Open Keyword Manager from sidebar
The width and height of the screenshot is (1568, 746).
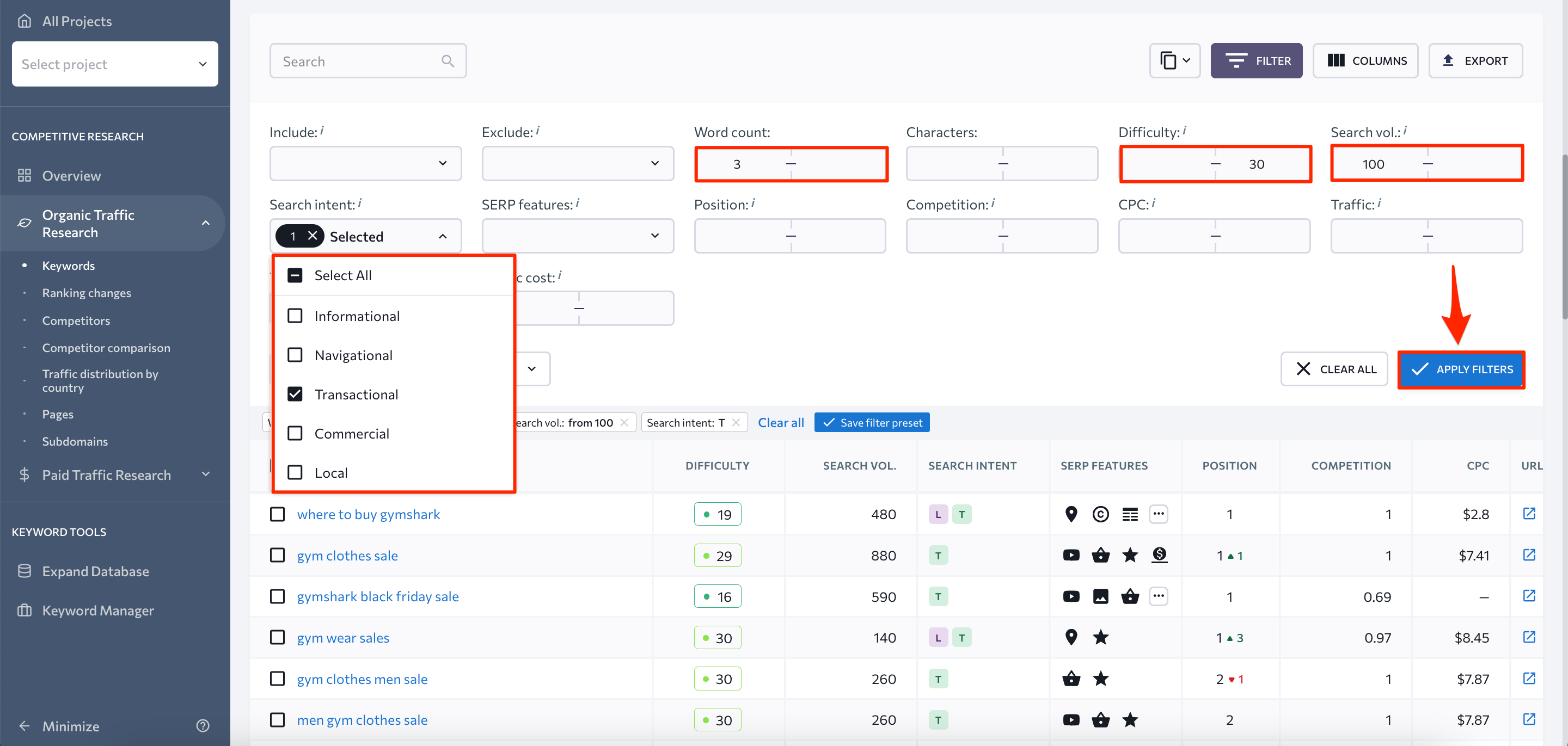tap(97, 611)
